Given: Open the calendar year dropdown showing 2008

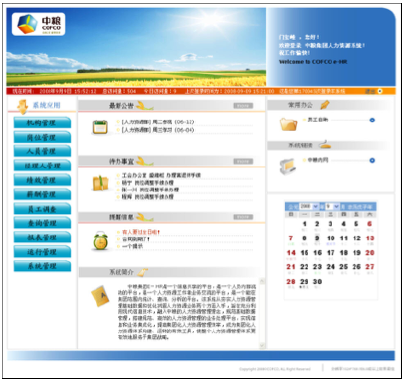Looking at the screenshot, I should pyautogui.click(x=309, y=206).
